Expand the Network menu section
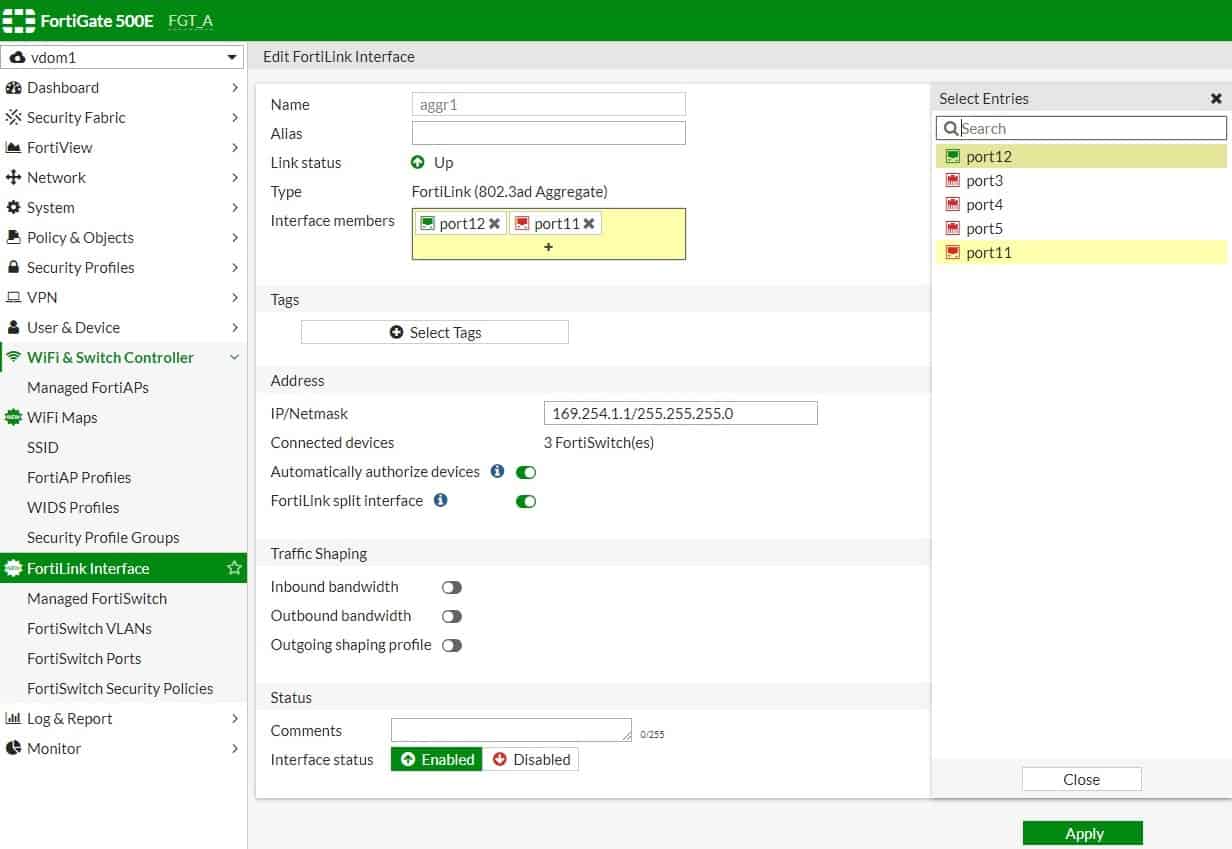Viewport: 1232px width, 849px height. click(x=123, y=178)
